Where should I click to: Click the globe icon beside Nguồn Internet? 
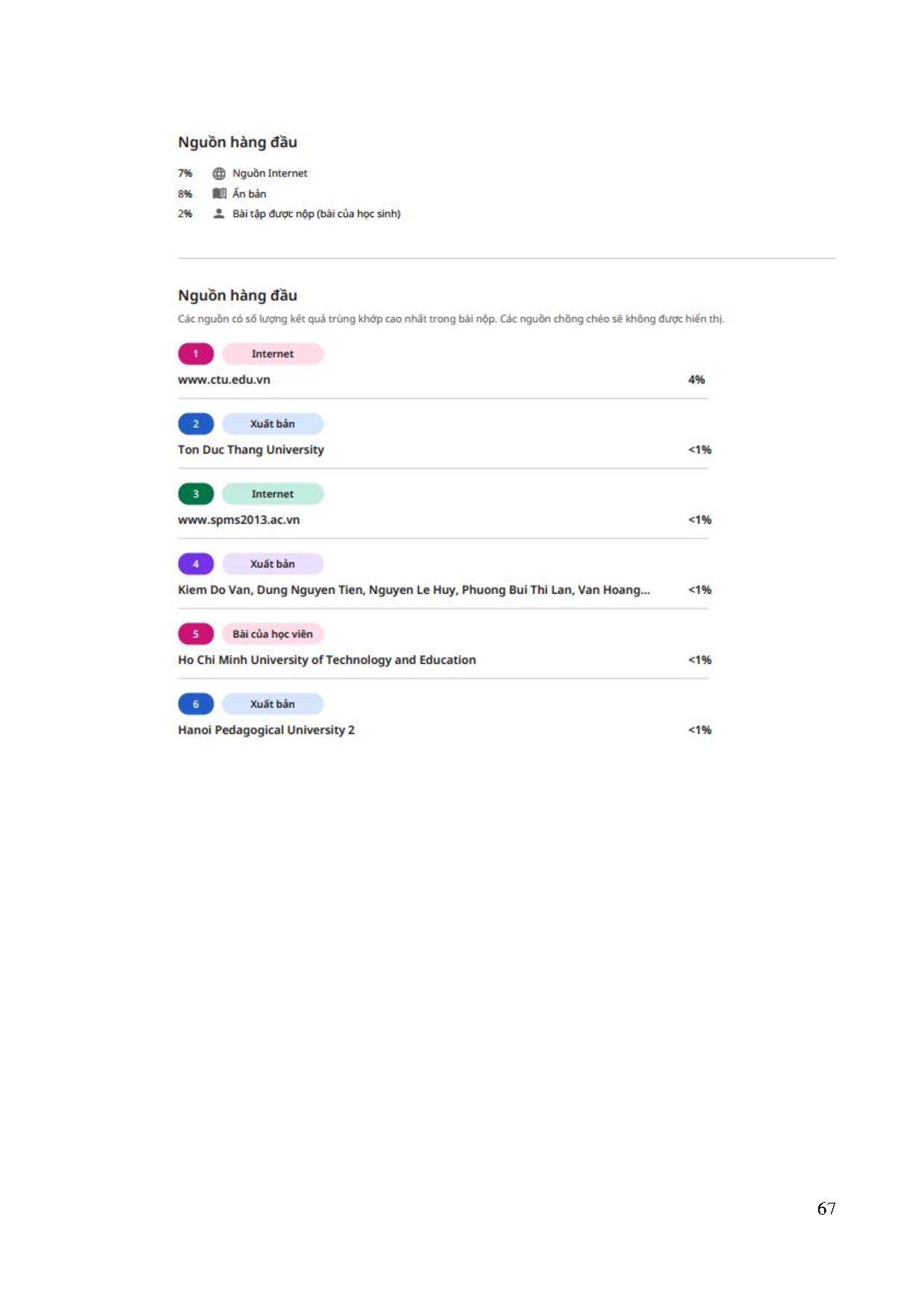pyautogui.click(x=219, y=174)
